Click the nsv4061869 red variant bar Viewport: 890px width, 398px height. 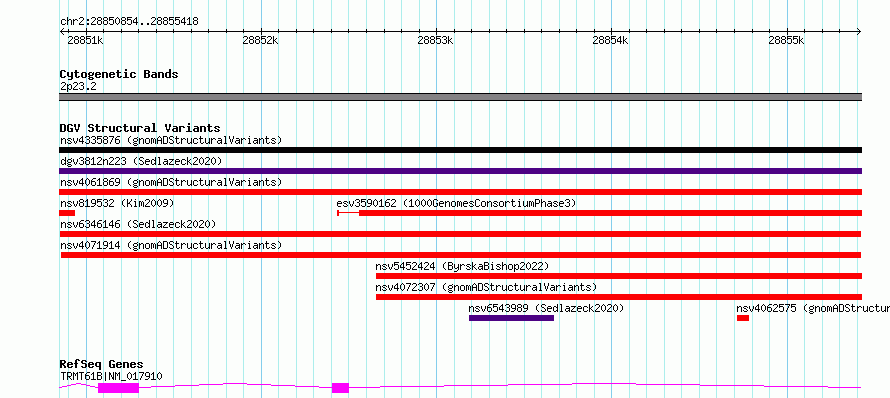pyautogui.click(x=460, y=192)
